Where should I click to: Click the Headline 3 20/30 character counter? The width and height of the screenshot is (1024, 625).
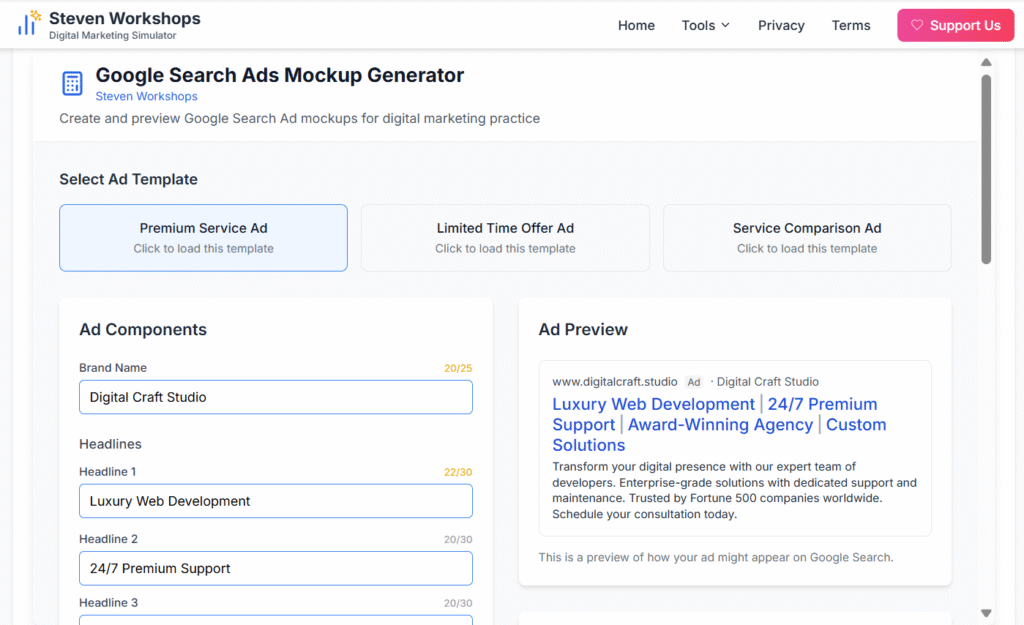(x=458, y=603)
